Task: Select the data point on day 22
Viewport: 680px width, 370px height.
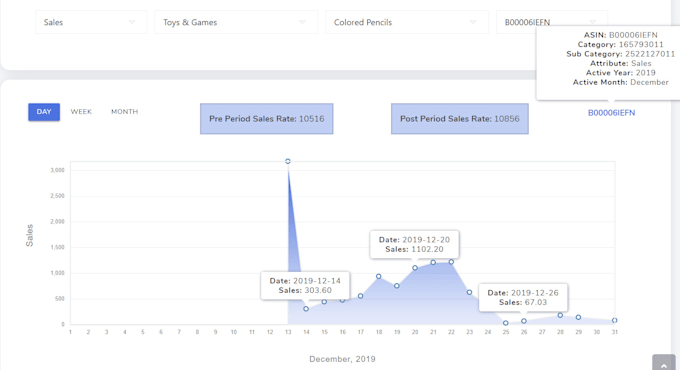Action: coord(451,262)
